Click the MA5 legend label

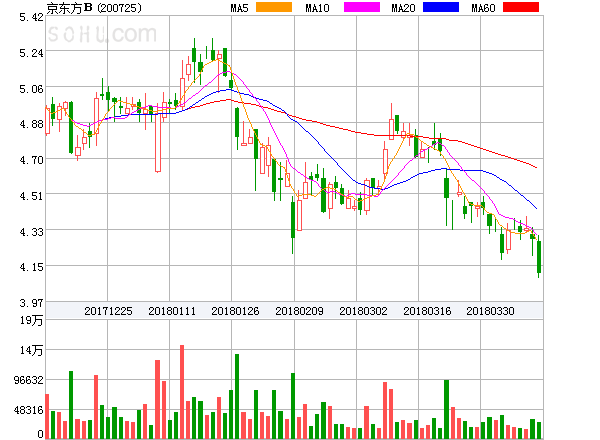click(x=240, y=8)
